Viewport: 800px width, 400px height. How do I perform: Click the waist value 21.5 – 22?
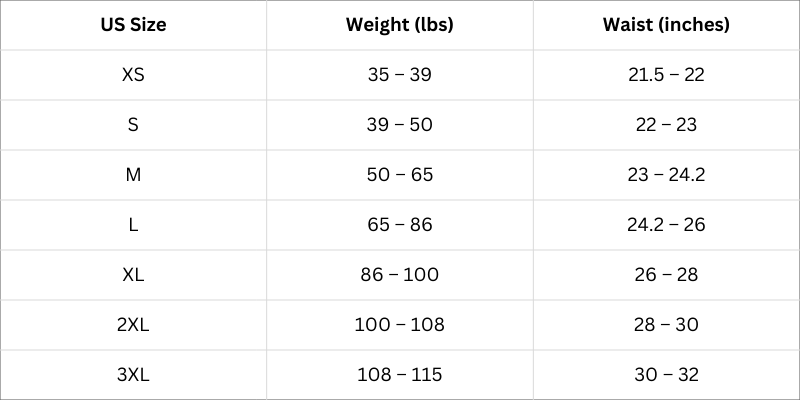coord(666,75)
